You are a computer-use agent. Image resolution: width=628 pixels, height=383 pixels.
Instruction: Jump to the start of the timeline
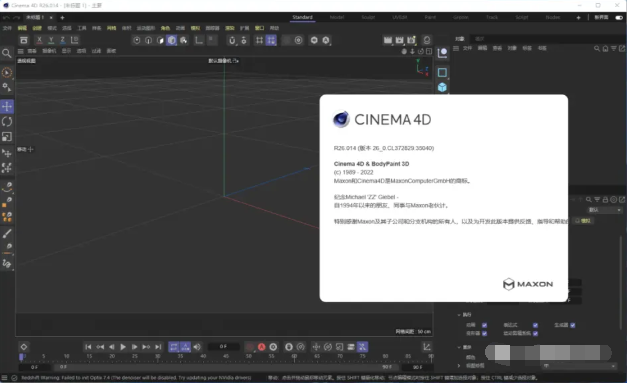tap(88, 347)
